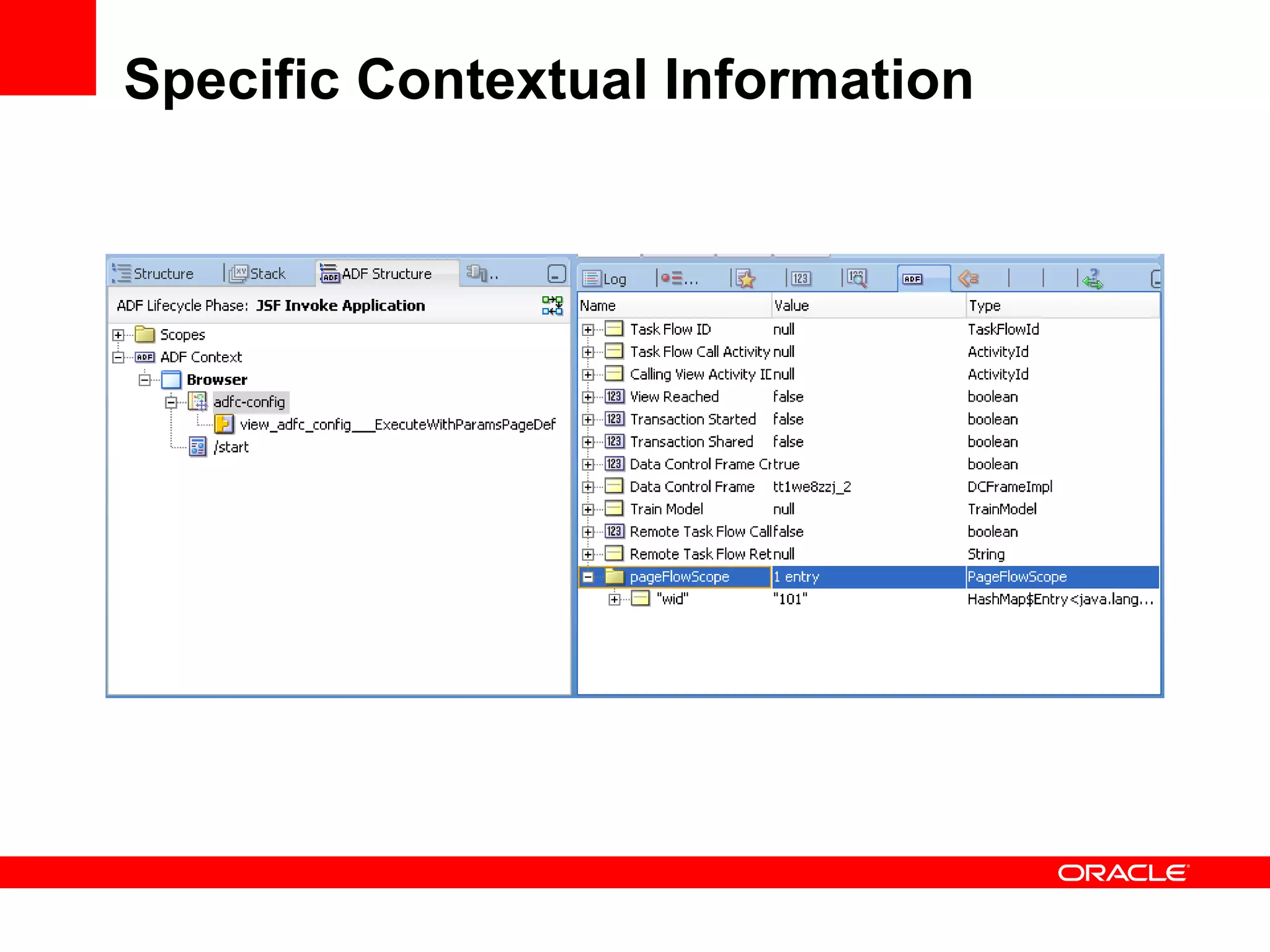Select the "wid" entry row
Viewport: 1270px width, 952px height.
[x=869, y=599]
